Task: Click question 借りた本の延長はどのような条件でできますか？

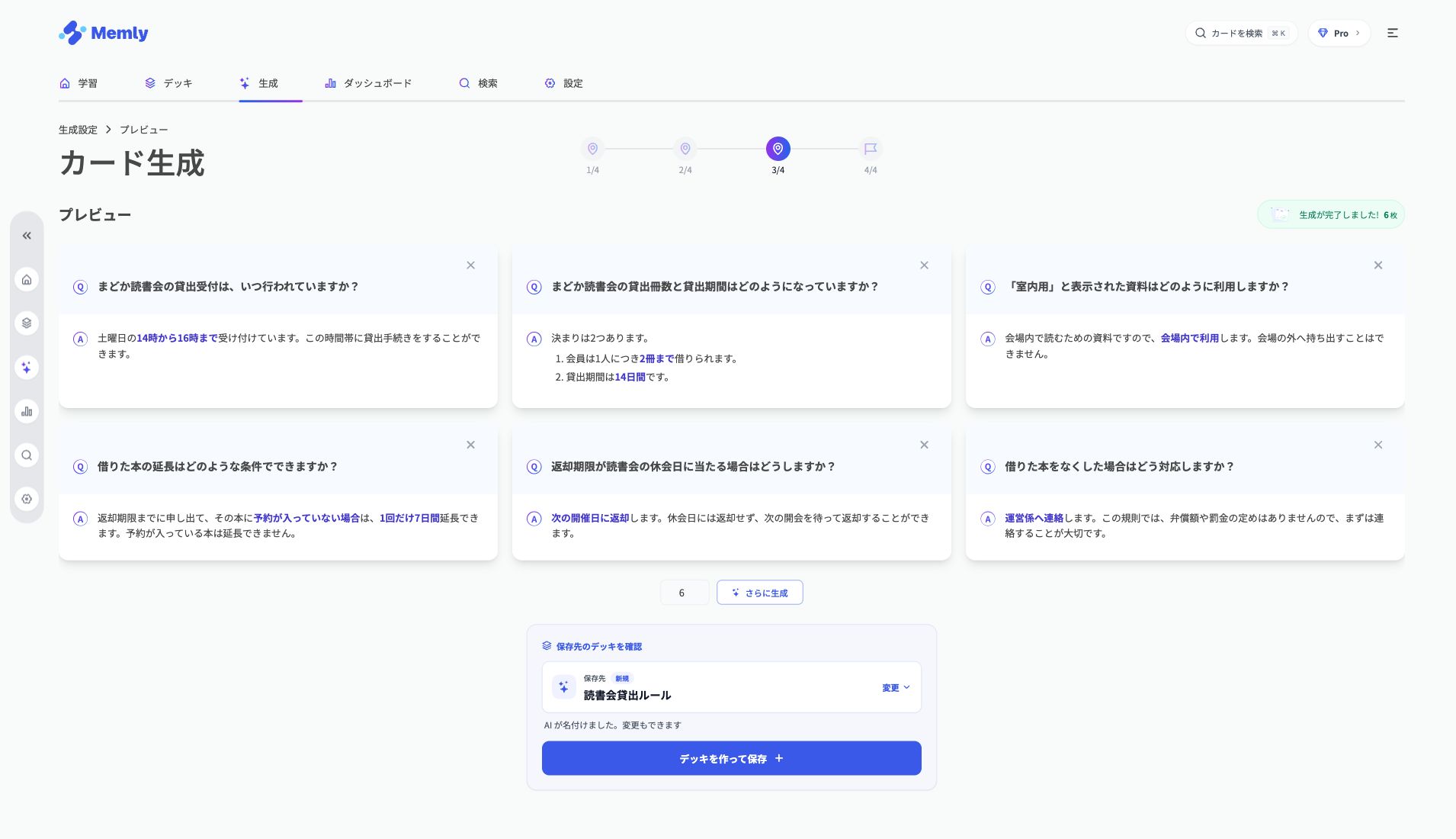Action: pos(217,467)
